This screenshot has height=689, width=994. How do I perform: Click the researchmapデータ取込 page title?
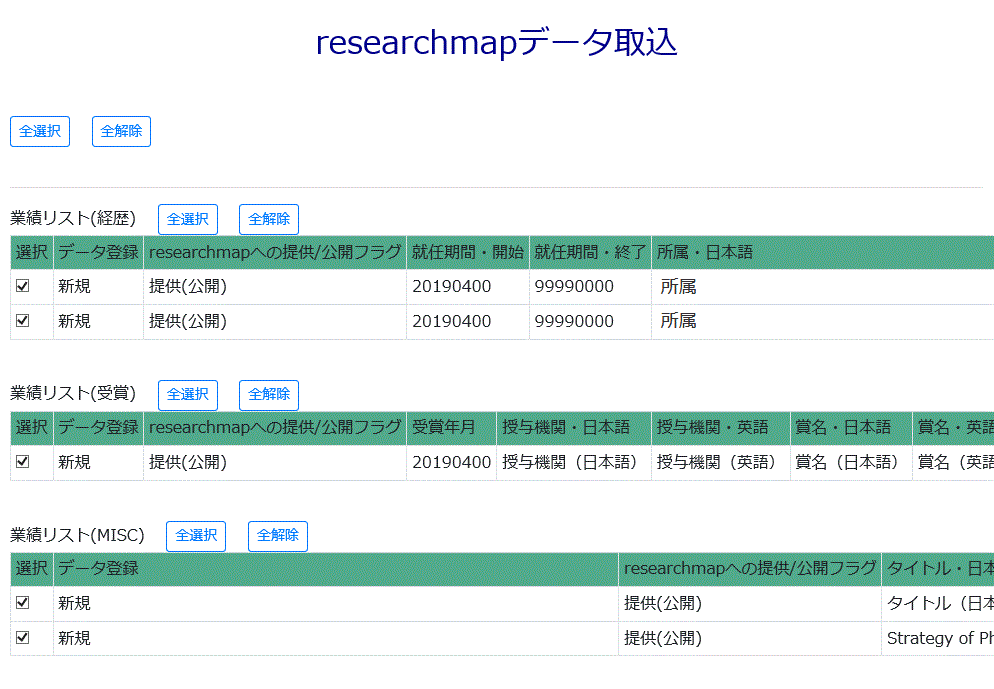coord(496,42)
